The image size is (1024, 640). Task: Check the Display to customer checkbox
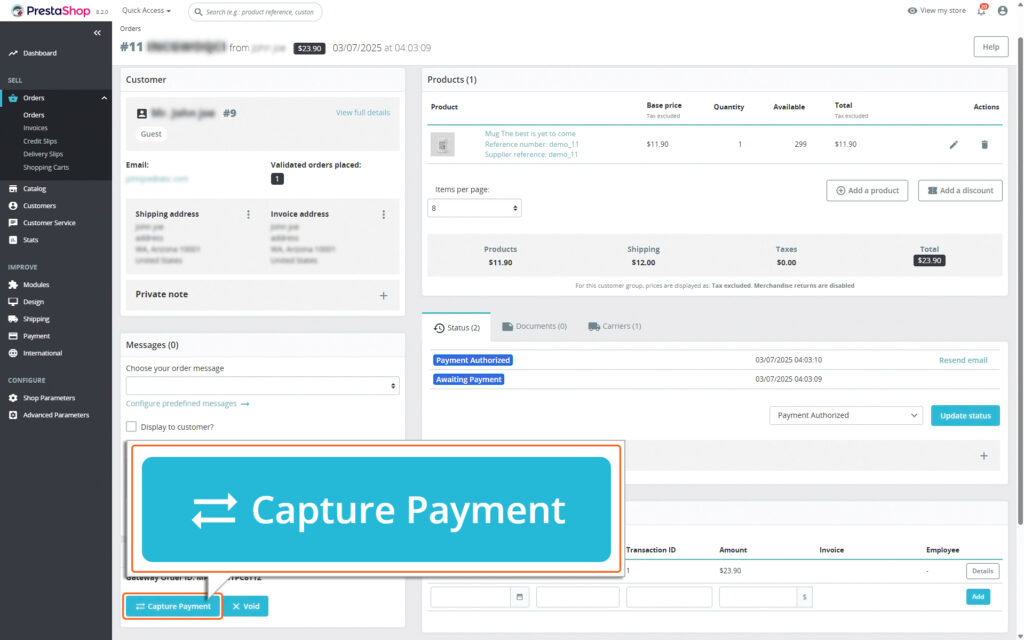click(x=131, y=426)
